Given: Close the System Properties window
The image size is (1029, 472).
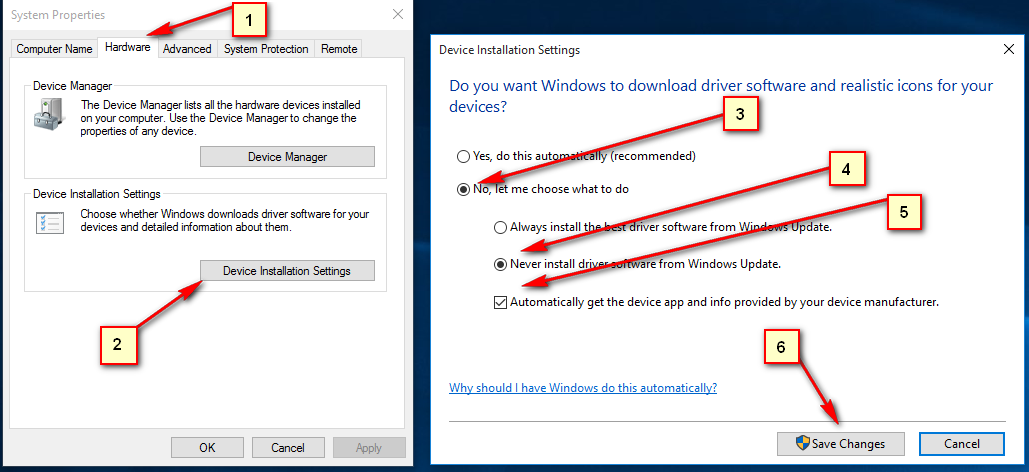Looking at the screenshot, I should click(398, 14).
